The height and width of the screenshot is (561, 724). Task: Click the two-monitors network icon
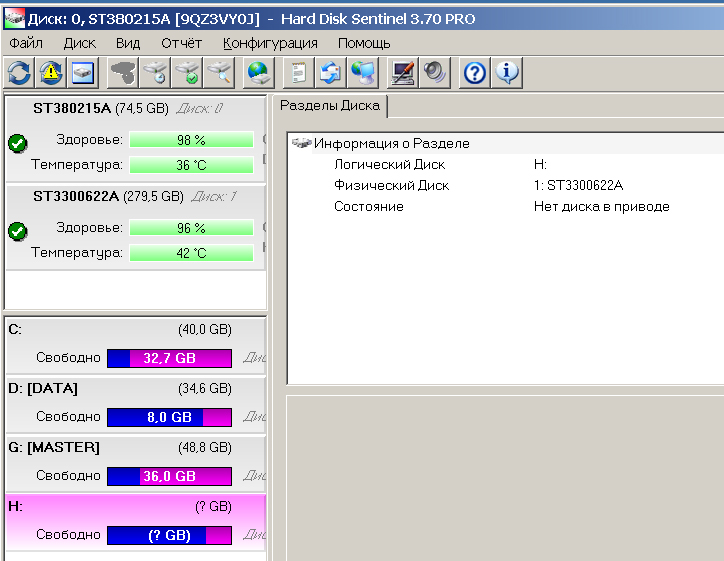click(363, 72)
